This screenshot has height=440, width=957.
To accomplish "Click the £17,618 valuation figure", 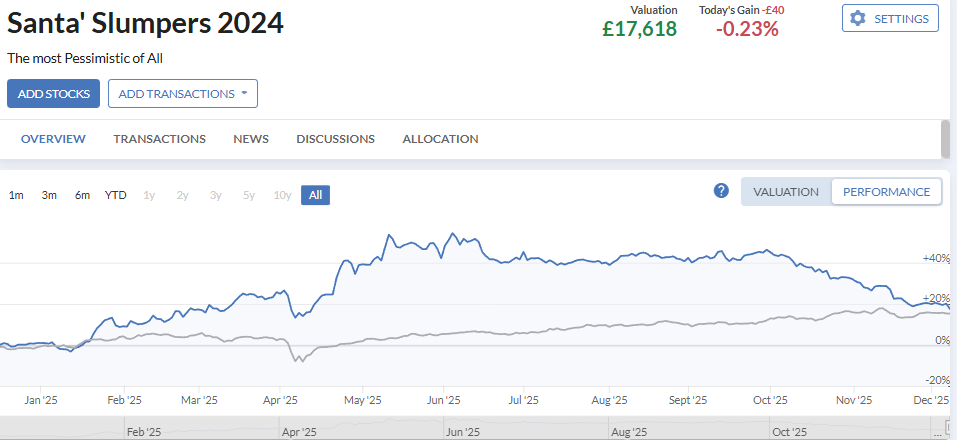I will 640,29.
